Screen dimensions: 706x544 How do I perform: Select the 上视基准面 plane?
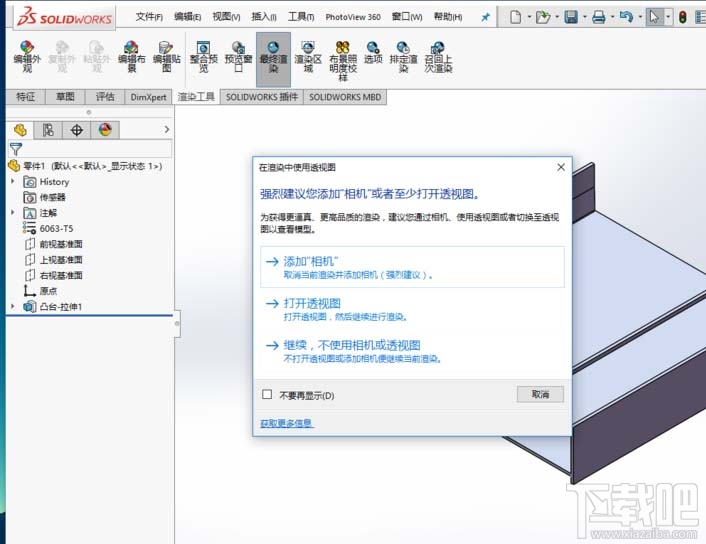[53, 259]
